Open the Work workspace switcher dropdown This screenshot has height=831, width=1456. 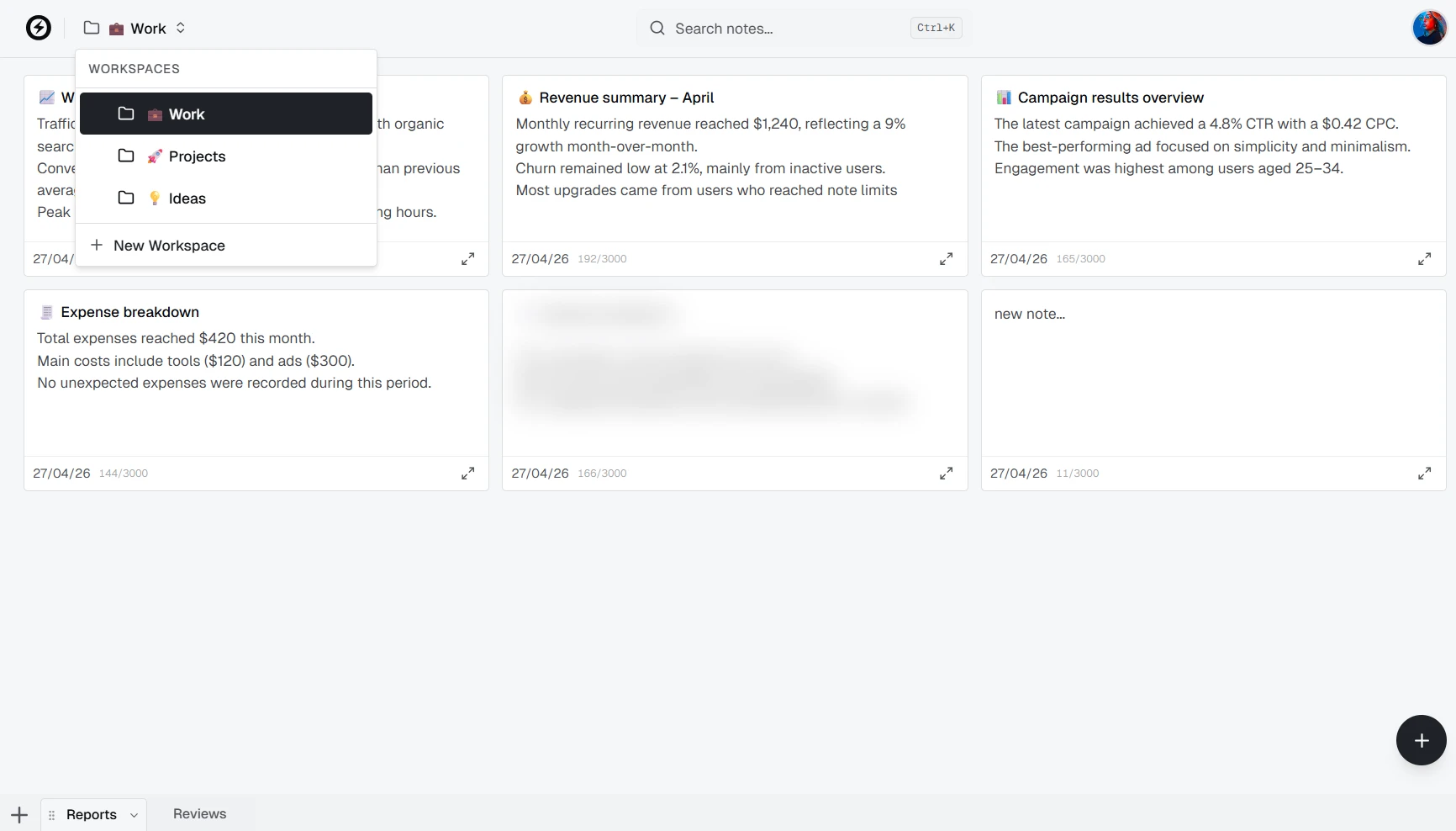[x=135, y=29]
